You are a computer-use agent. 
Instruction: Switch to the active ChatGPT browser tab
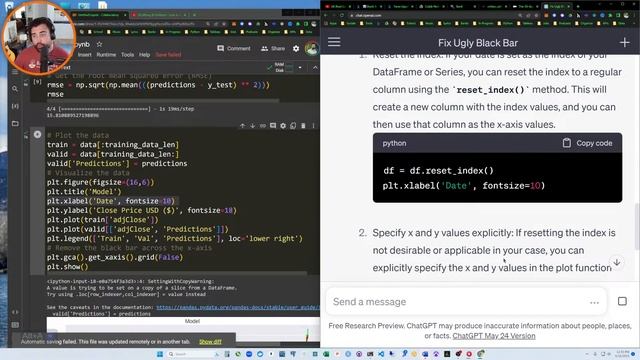[556, 7]
